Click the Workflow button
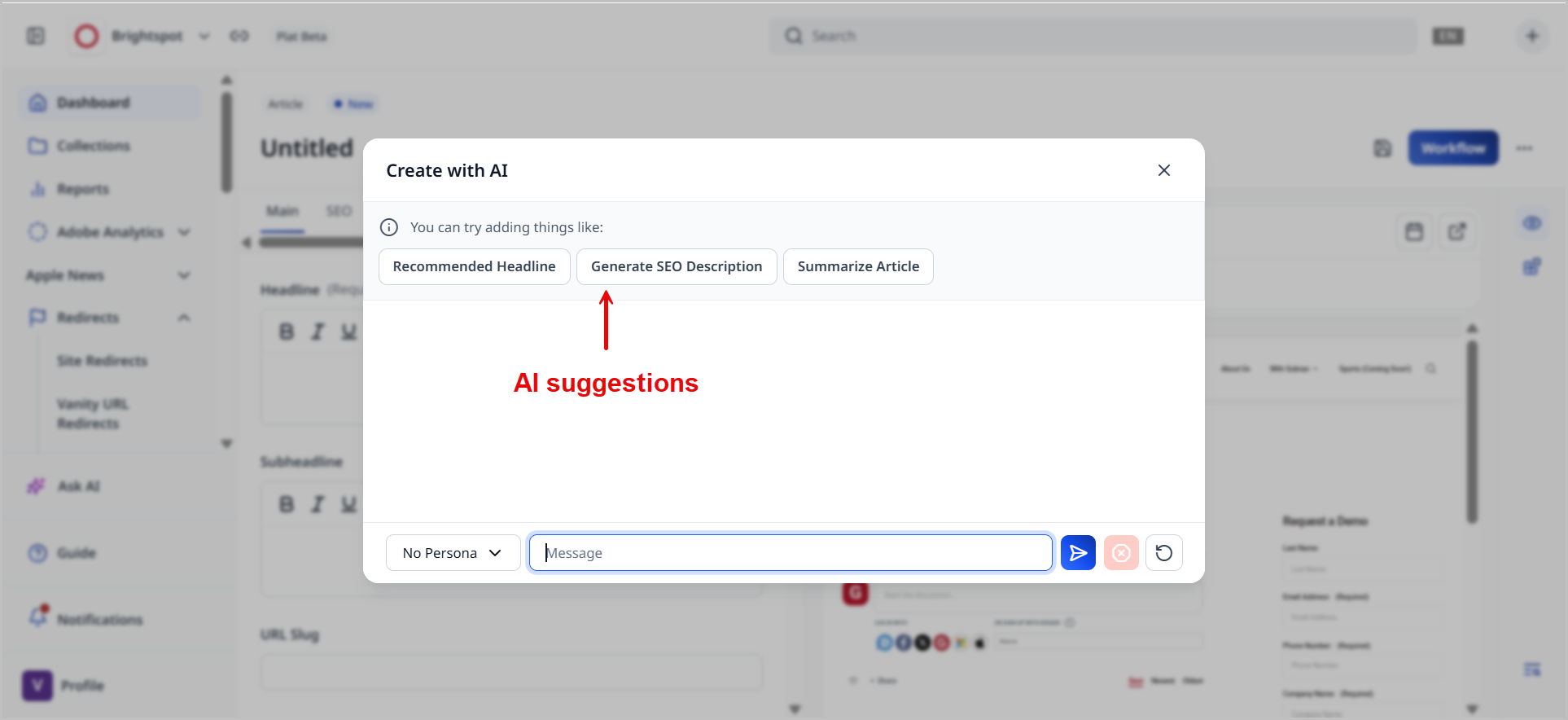This screenshot has width=1568, height=720. point(1453,148)
